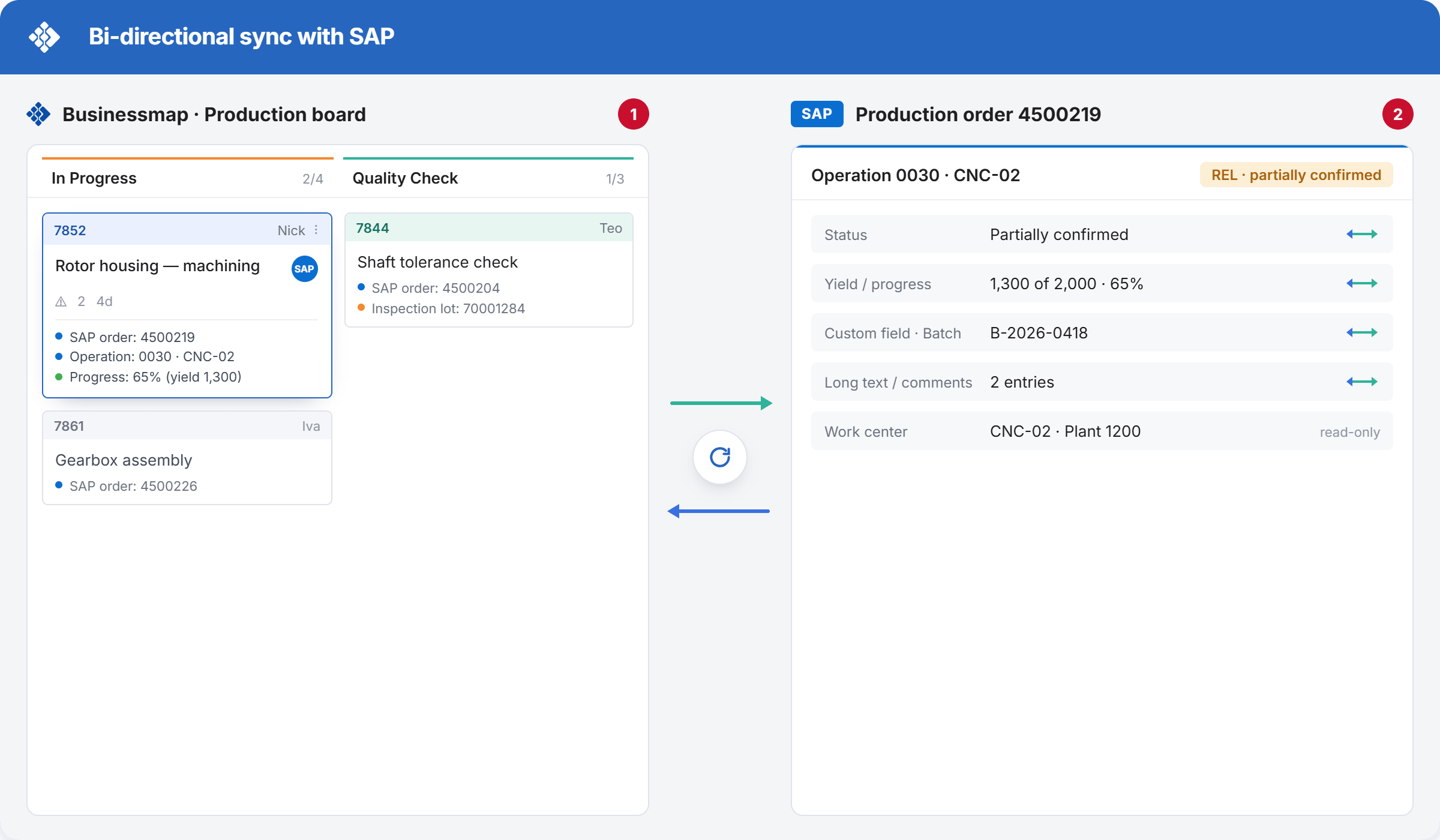Click the SAP badge next to Production order
Image resolution: width=1440 pixels, height=840 pixels.
817,114
